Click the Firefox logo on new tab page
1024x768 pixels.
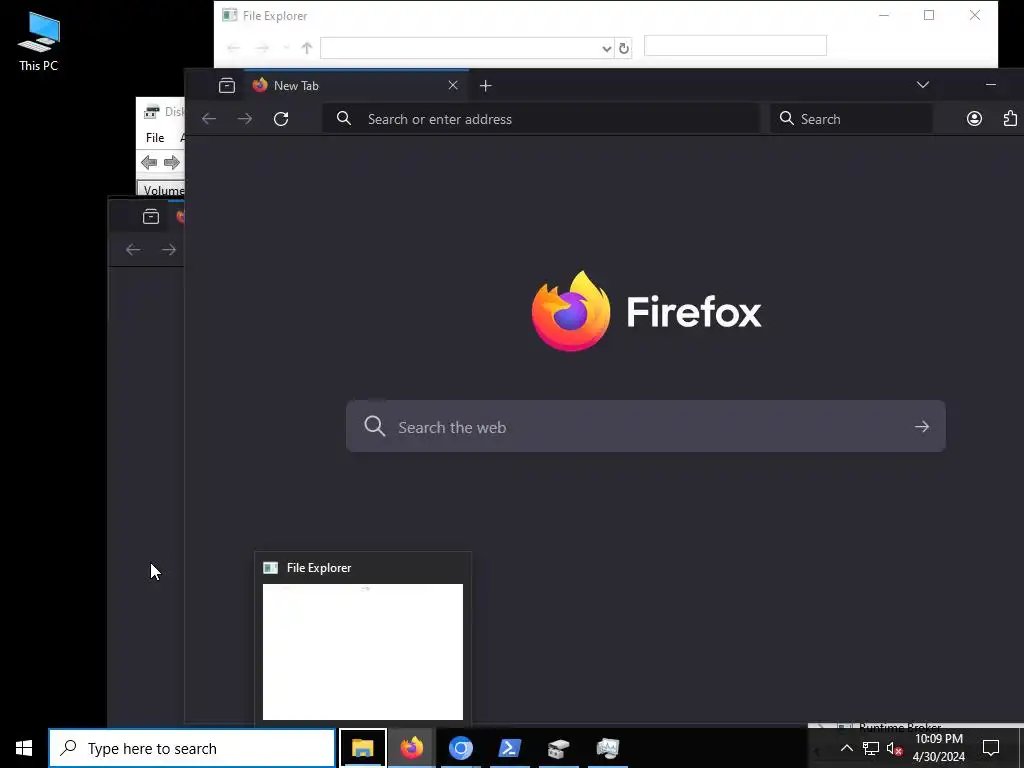pyautogui.click(x=646, y=311)
